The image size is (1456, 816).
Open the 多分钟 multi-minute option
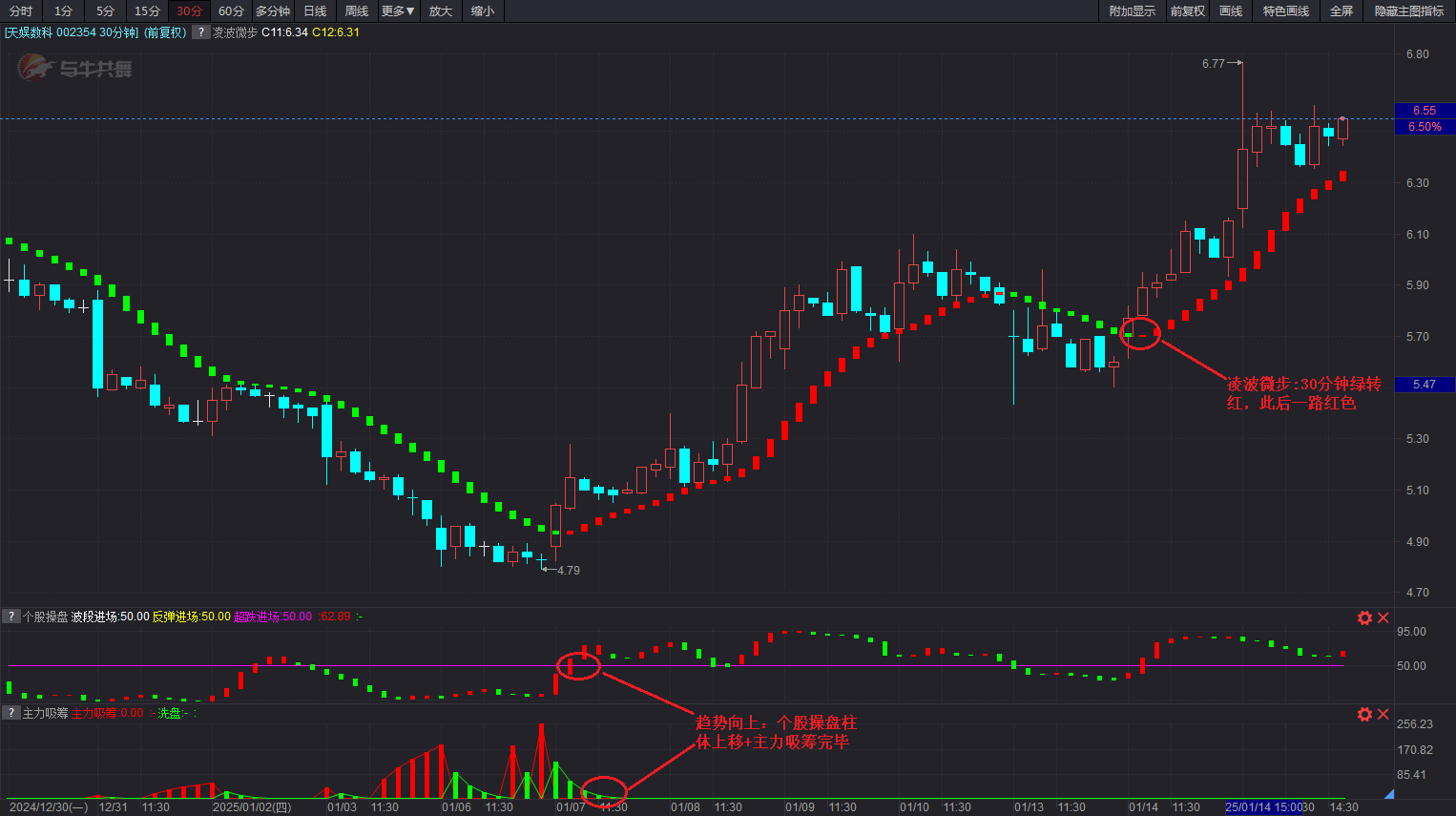[x=273, y=11]
